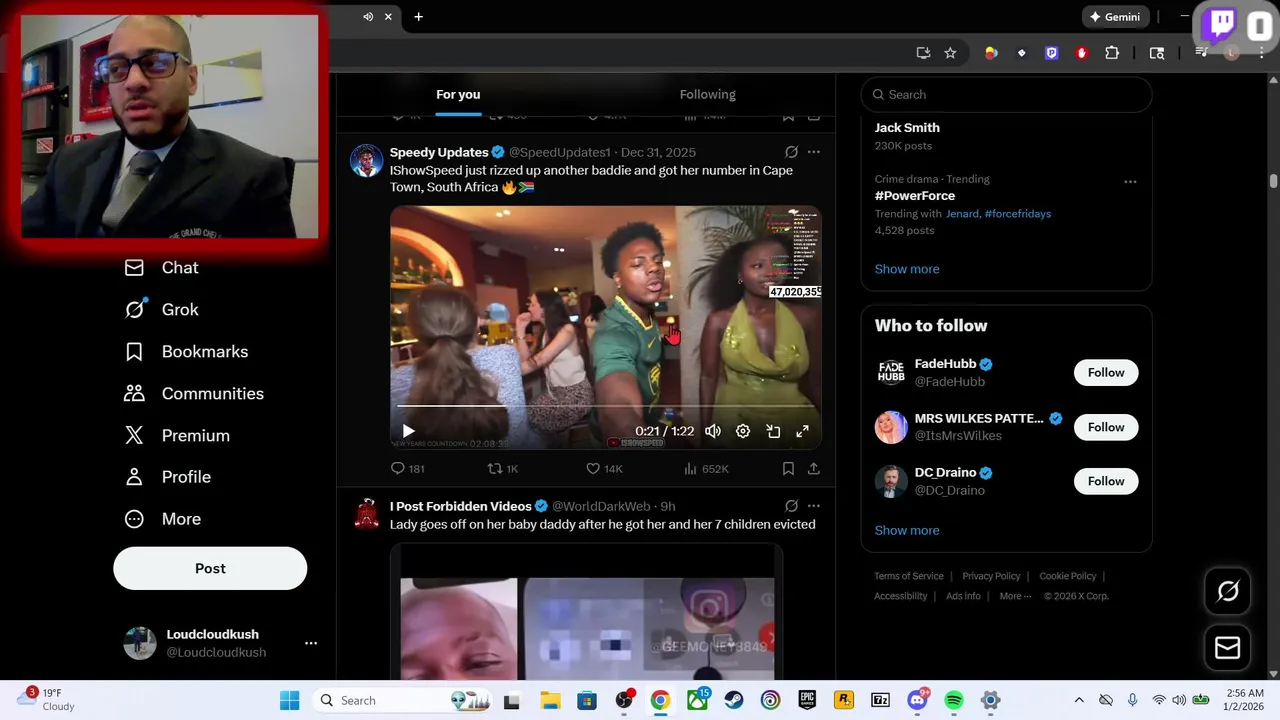Open video settings gear
The height and width of the screenshot is (720, 1280).
tap(743, 431)
